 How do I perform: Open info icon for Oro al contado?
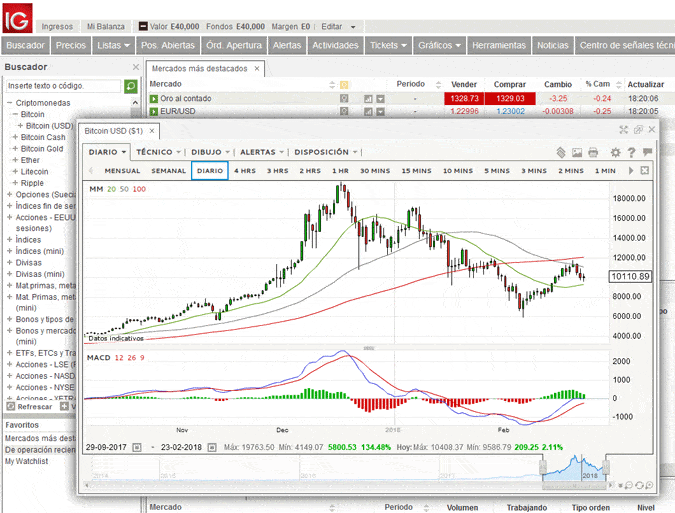[x=344, y=99]
